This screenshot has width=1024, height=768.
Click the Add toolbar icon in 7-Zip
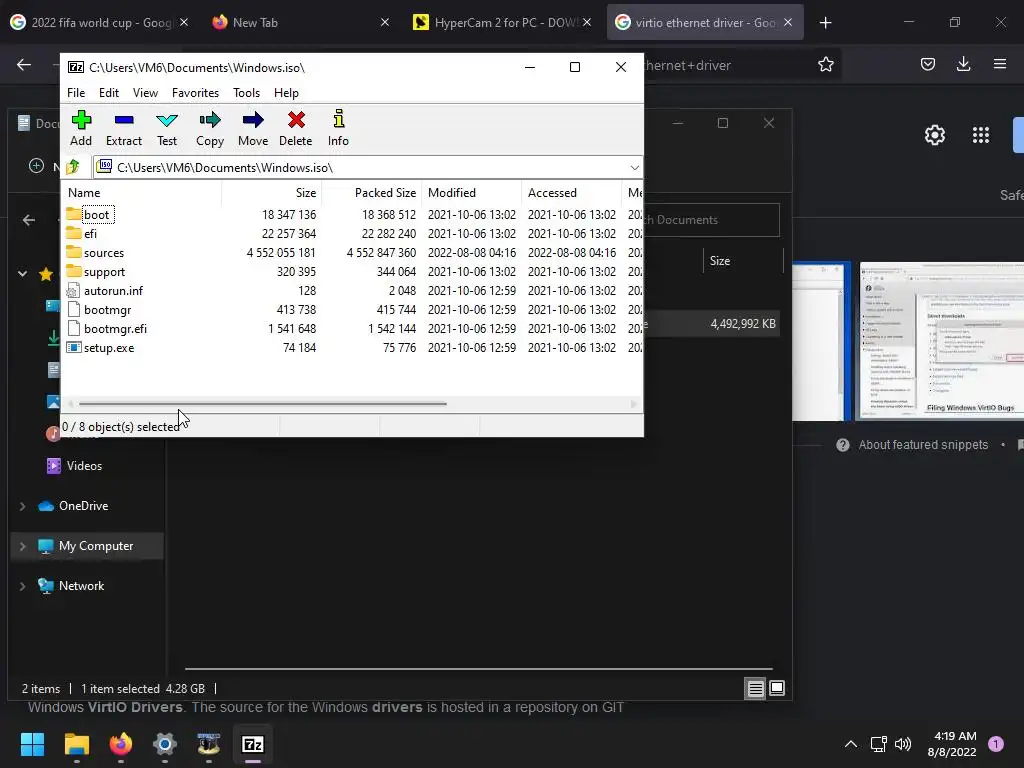point(81,129)
